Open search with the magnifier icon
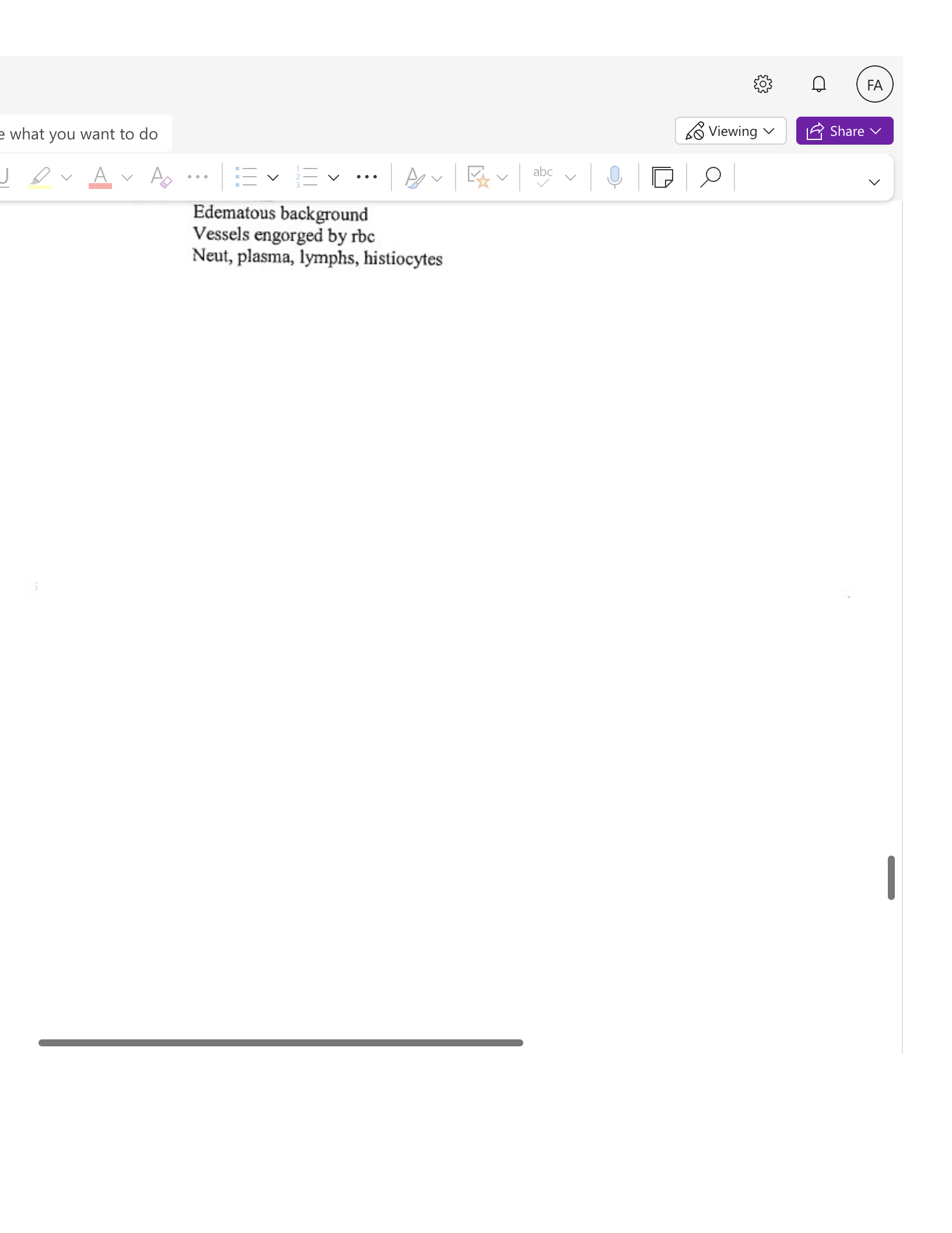The width and height of the screenshot is (952, 1233). 710,177
